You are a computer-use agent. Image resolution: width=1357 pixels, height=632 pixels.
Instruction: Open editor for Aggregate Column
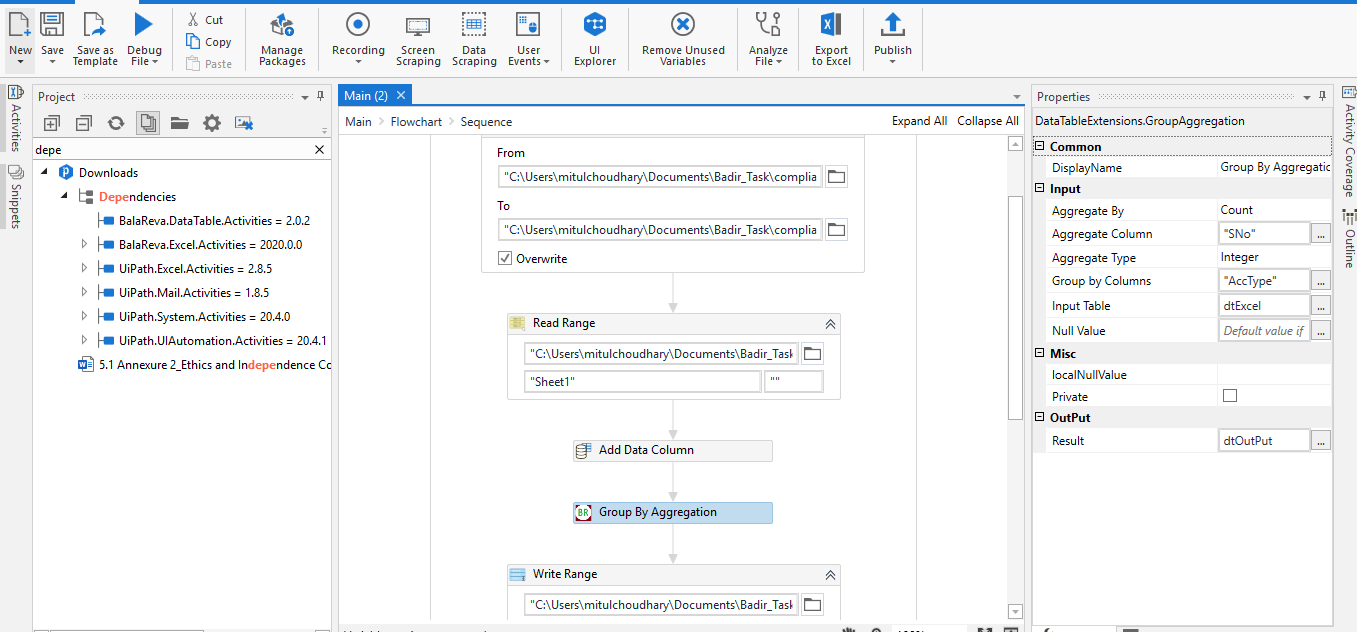click(1321, 233)
